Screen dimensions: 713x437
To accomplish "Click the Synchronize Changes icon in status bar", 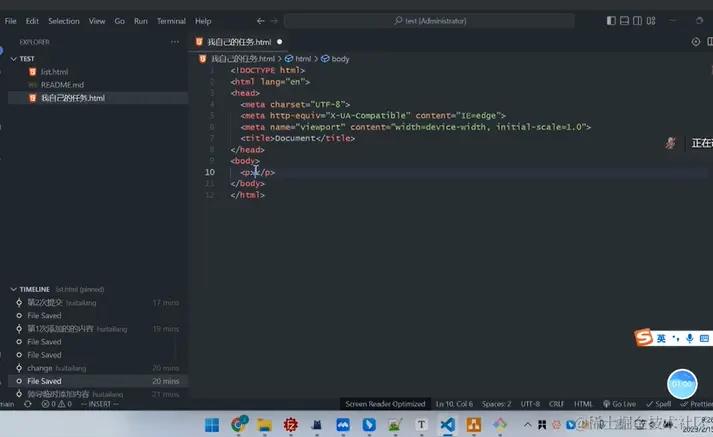I will pyautogui.click(x=28, y=404).
